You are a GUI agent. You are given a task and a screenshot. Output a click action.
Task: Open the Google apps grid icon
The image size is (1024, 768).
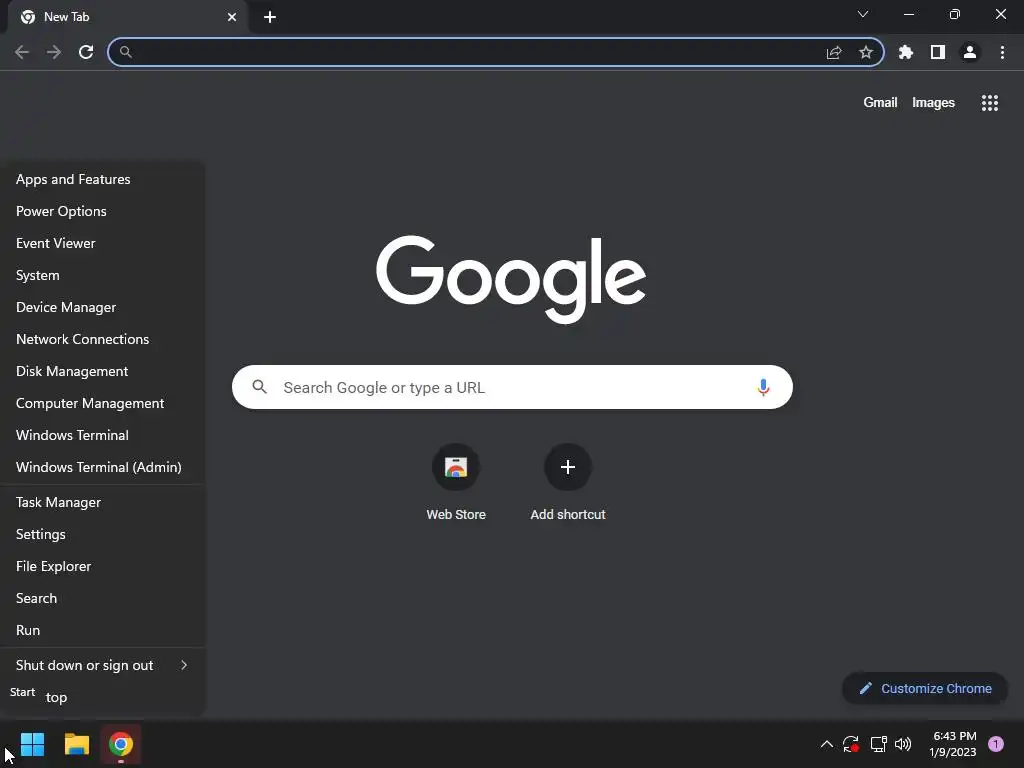pos(990,103)
